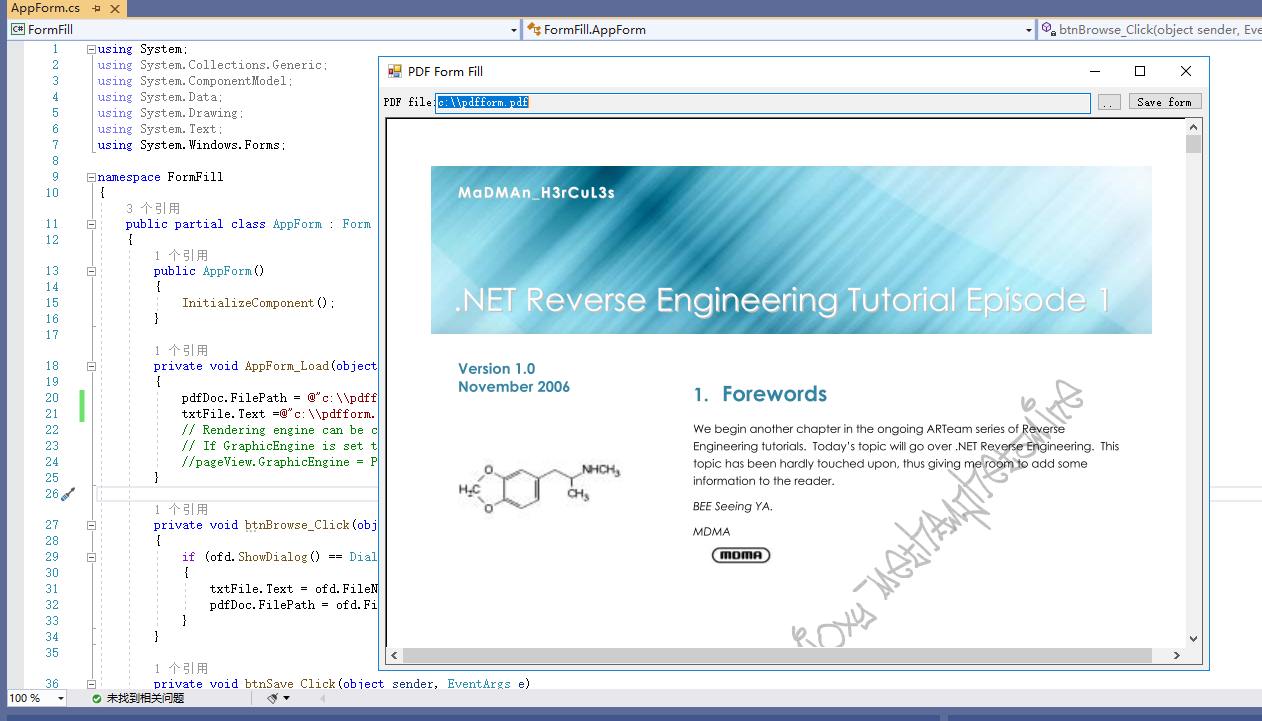Open the member dropdown showing btnBrowse_Click
1262x721 pixels.
[1150, 30]
